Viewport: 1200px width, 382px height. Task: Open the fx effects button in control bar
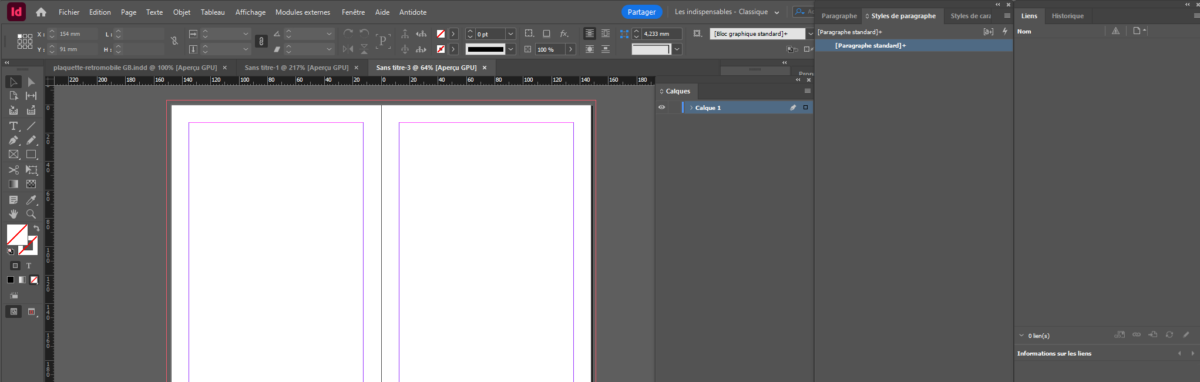(564, 34)
